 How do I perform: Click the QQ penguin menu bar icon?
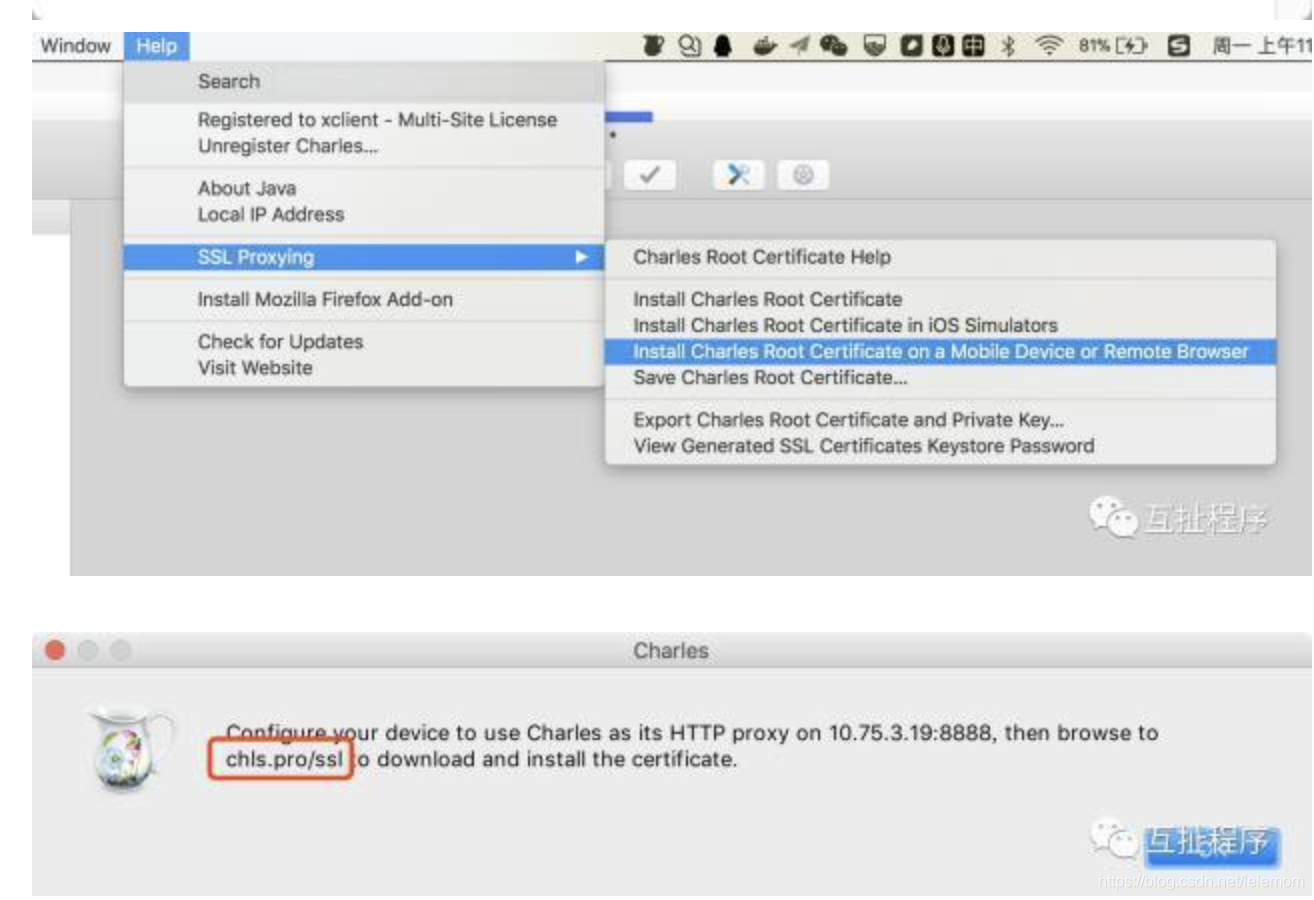722,46
